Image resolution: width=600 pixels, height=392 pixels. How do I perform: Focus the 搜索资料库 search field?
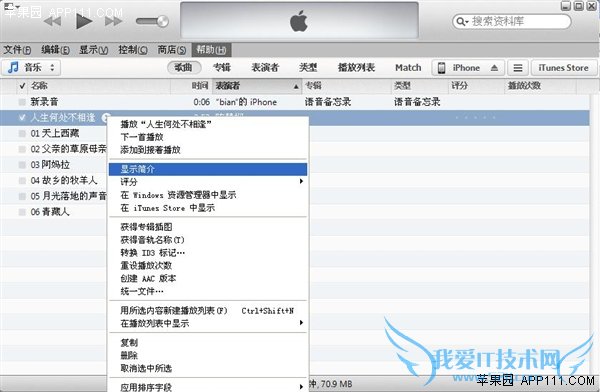[x=512, y=21]
